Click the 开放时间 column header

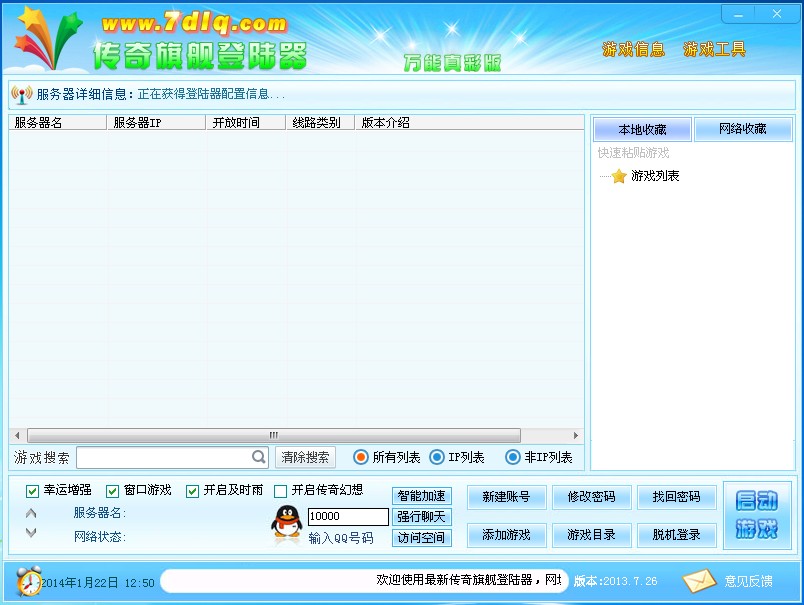246,123
